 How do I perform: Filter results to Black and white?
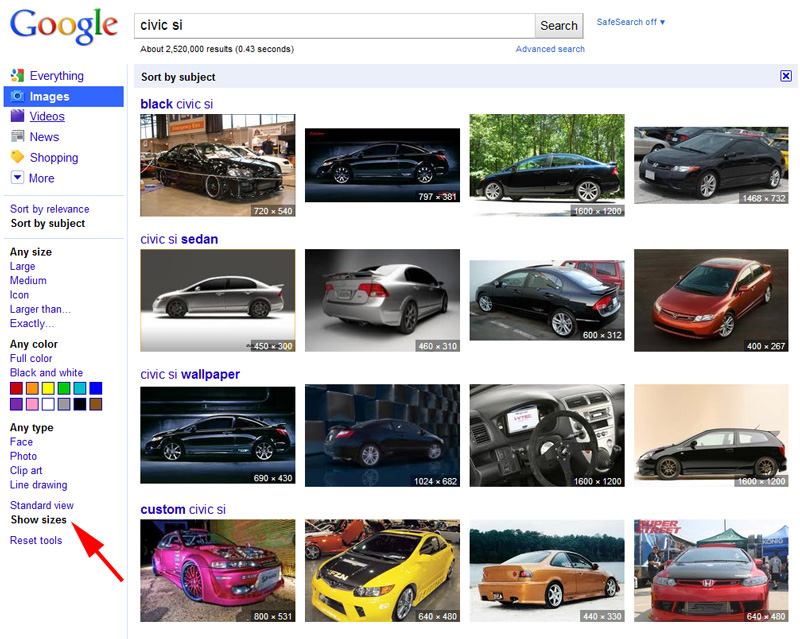point(46,373)
